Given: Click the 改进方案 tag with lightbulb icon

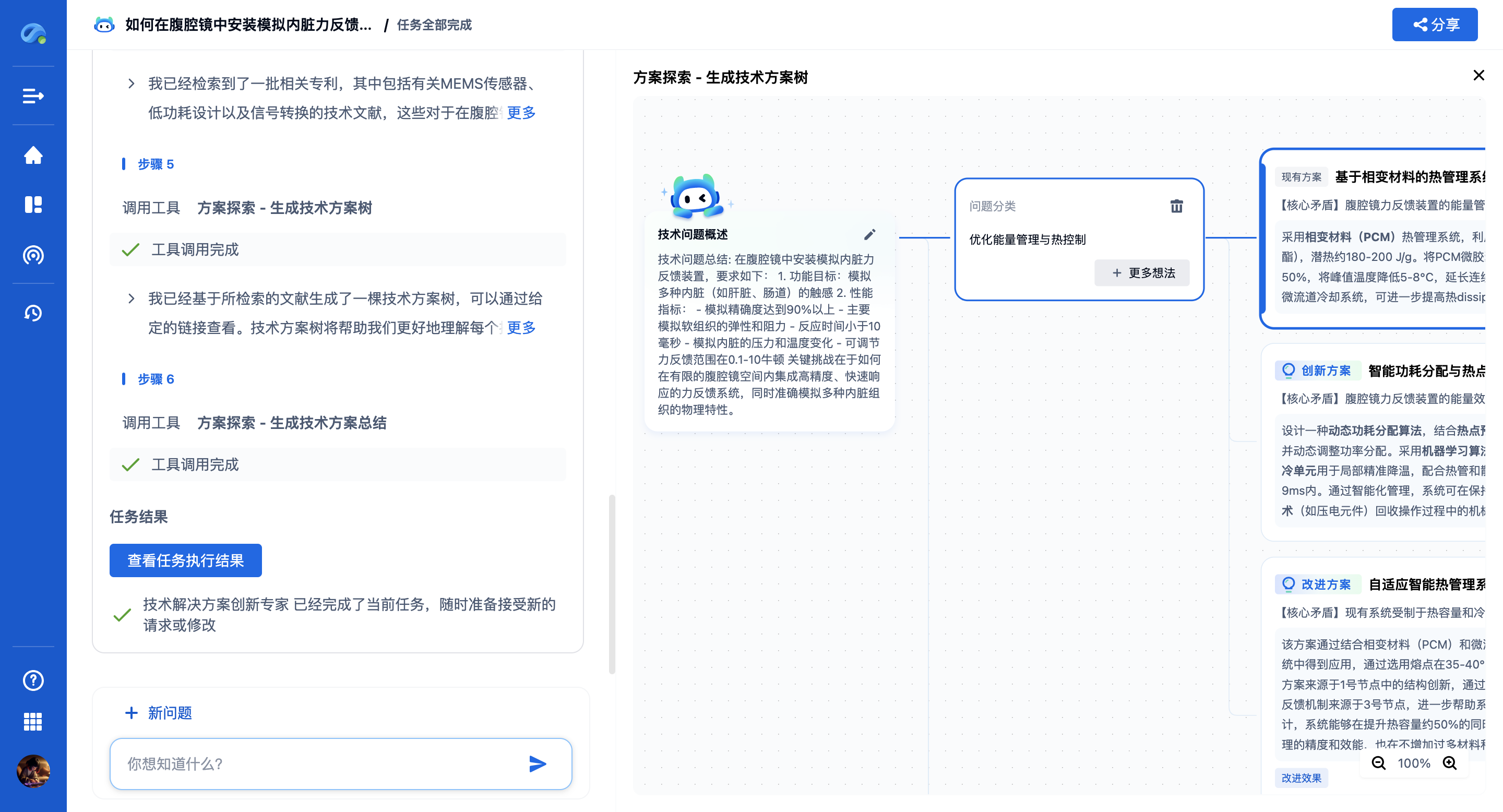Looking at the screenshot, I should 1318,584.
